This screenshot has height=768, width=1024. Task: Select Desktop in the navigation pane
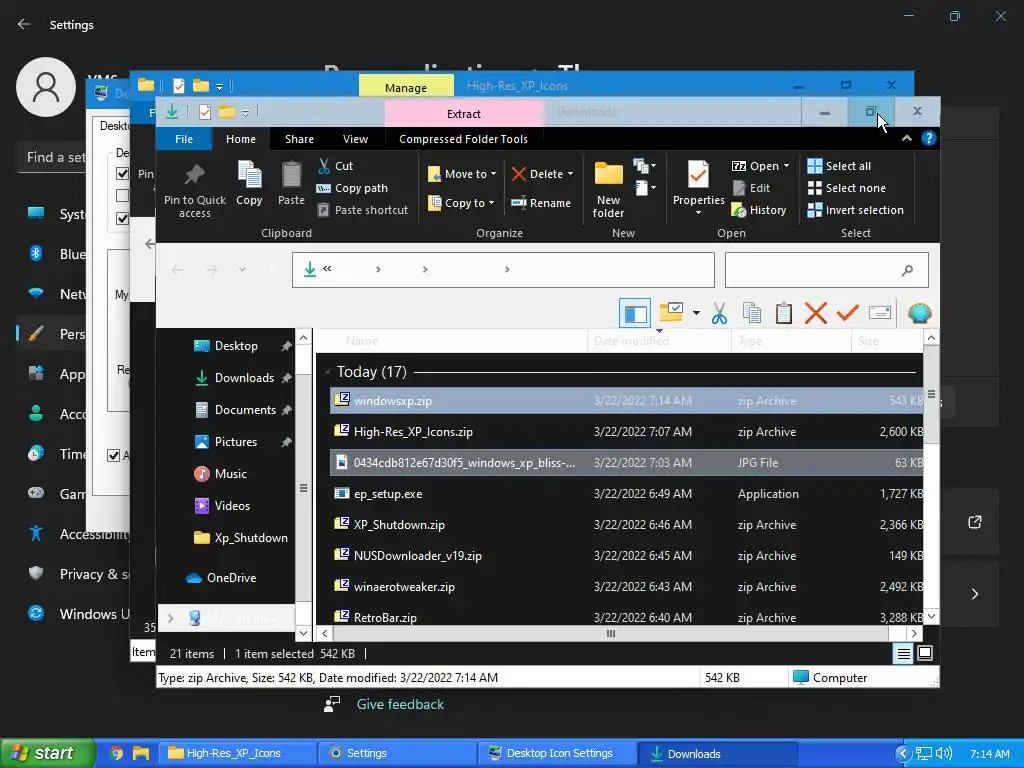(236, 345)
